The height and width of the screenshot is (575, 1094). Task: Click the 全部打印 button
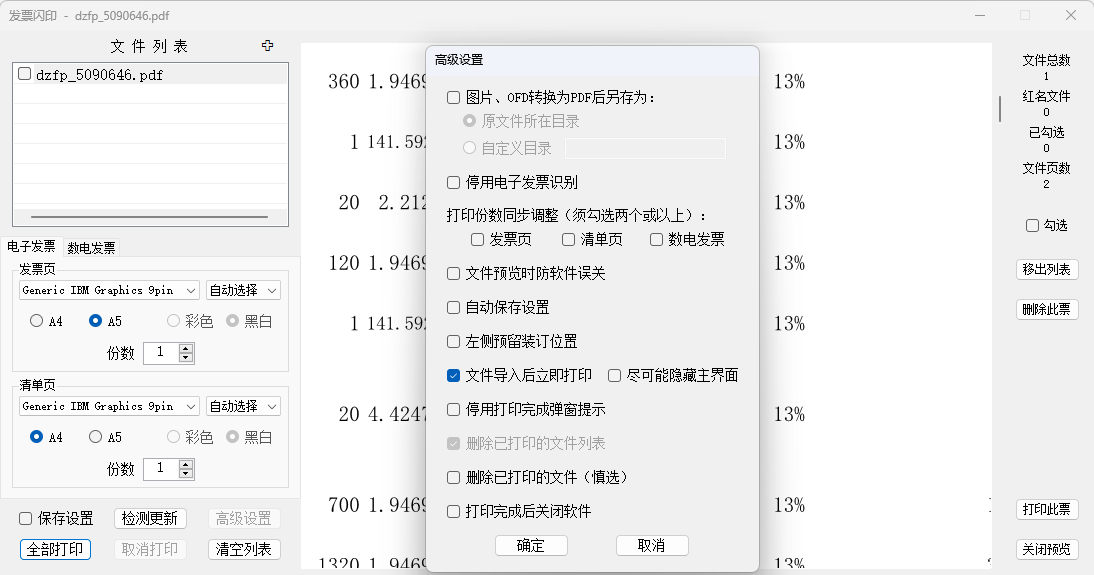click(x=55, y=549)
